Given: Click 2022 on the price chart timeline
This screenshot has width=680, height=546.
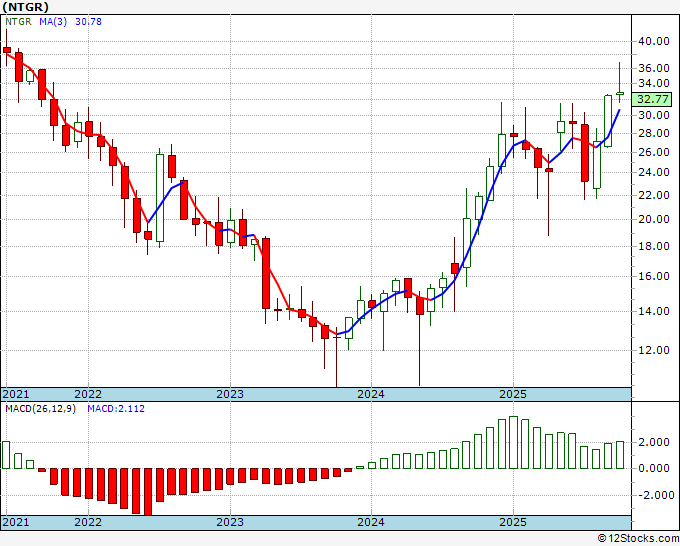Looking at the screenshot, I should tap(88, 394).
